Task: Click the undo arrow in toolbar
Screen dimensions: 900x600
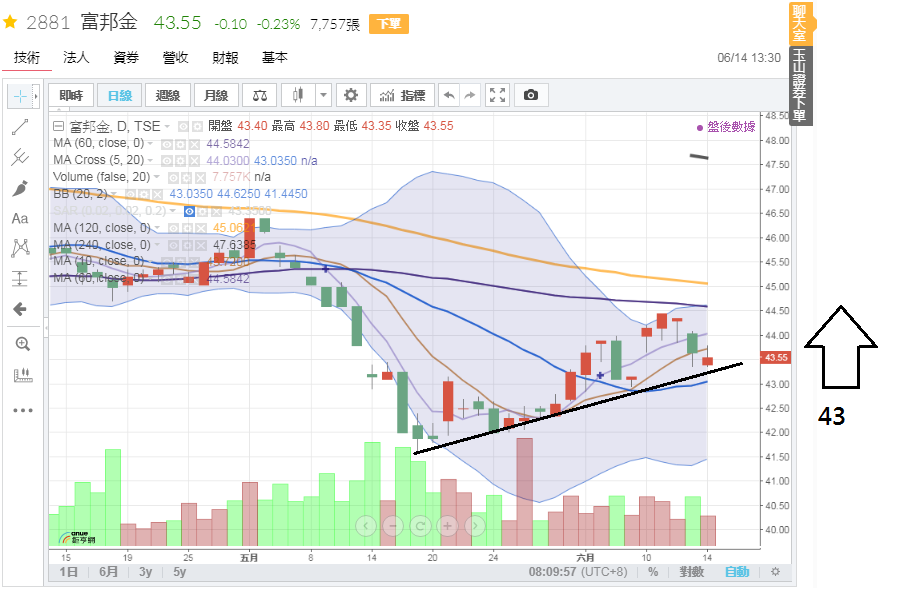Action: point(449,95)
